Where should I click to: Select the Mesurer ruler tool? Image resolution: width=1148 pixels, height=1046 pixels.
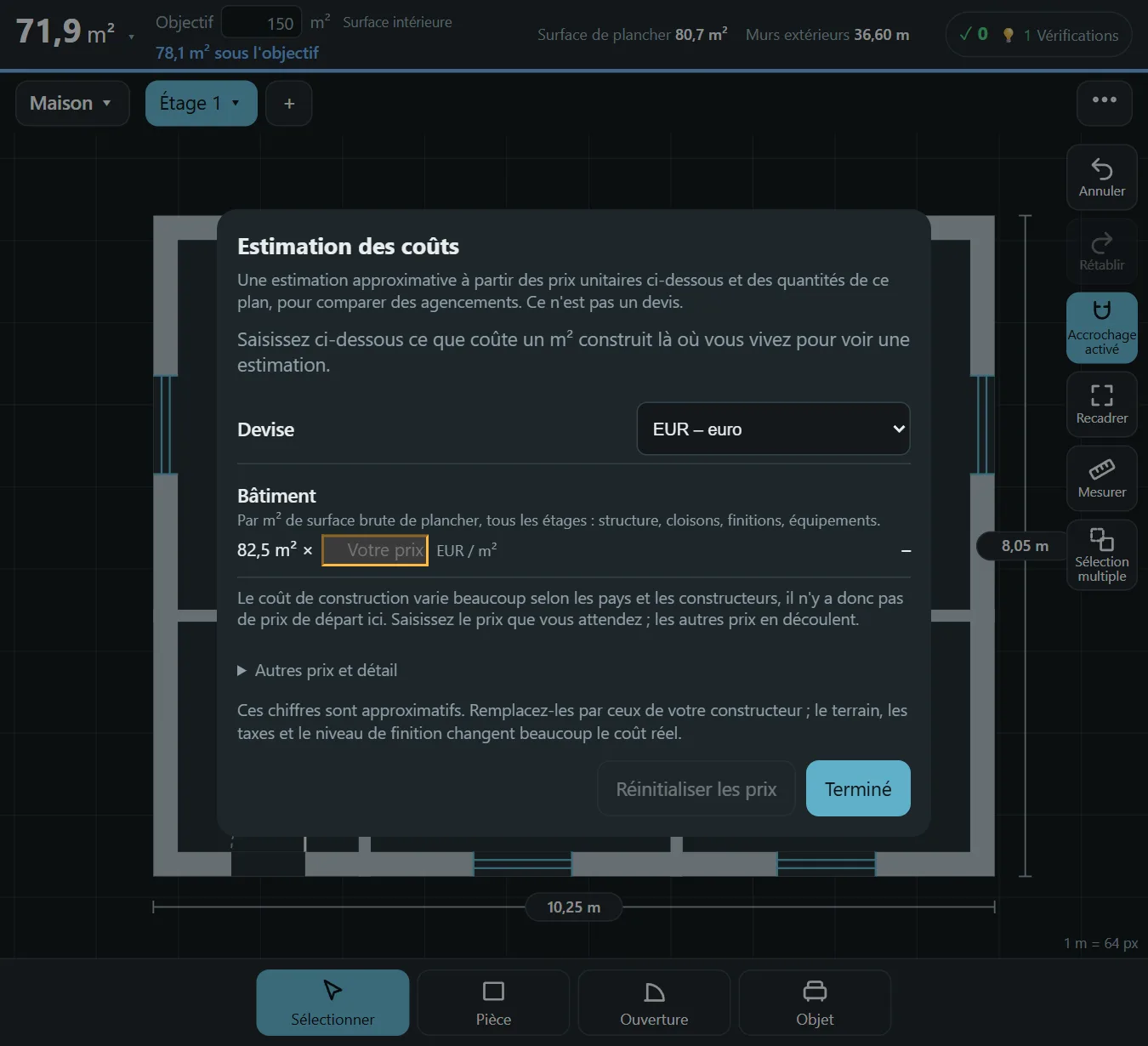tap(1101, 478)
